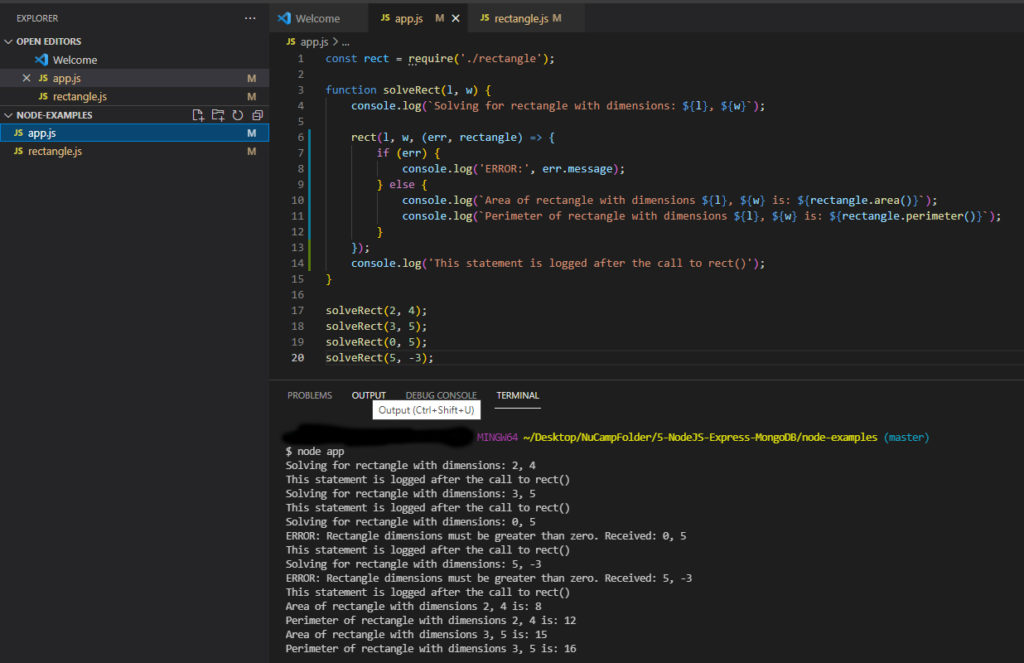
Task: Click terminal path ending in node-examples
Action: pos(700,437)
